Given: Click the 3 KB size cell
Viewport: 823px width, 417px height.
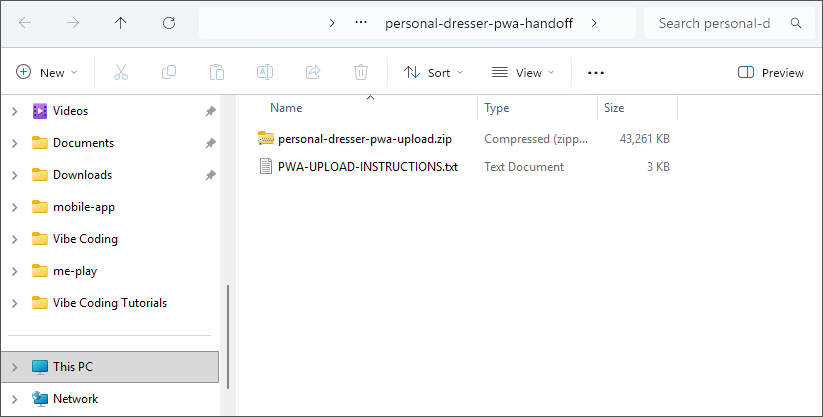Looking at the screenshot, I should click(658, 166).
